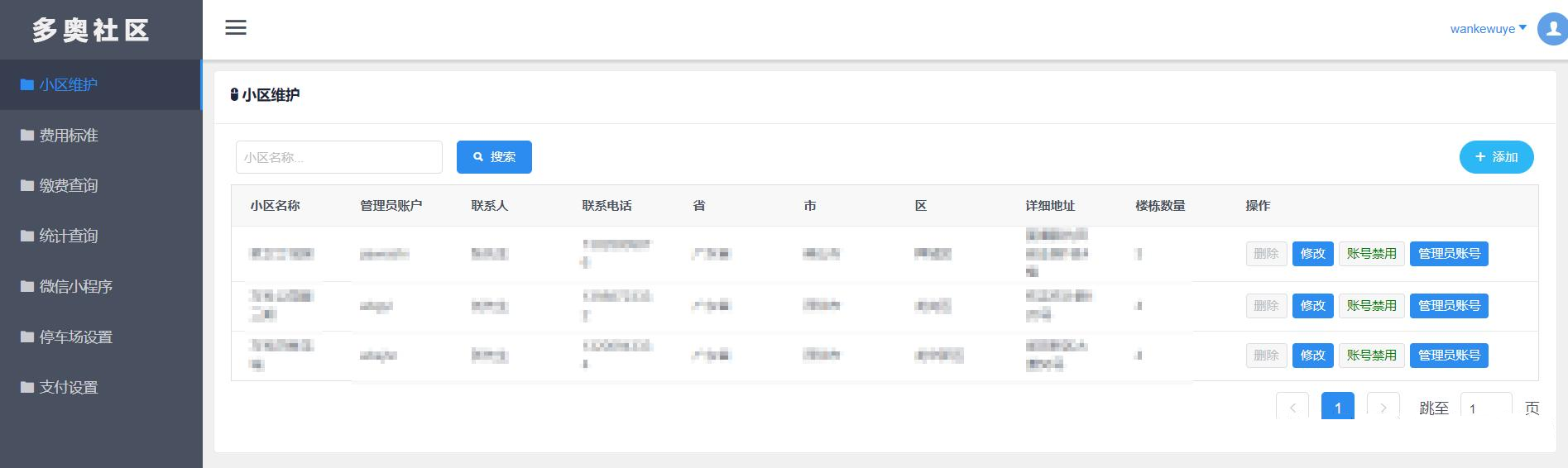Screen dimensions: 1568x468
Task: Open 管理员账号 for the second row
Action: 1449,306
